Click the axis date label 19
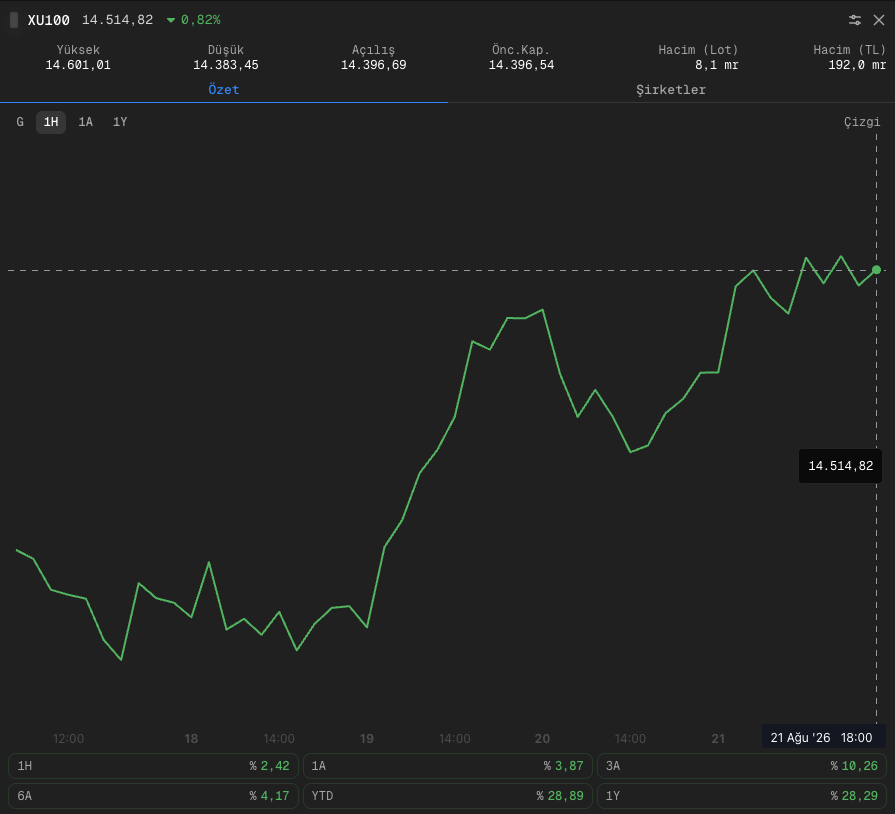The image size is (895, 814). (x=366, y=739)
